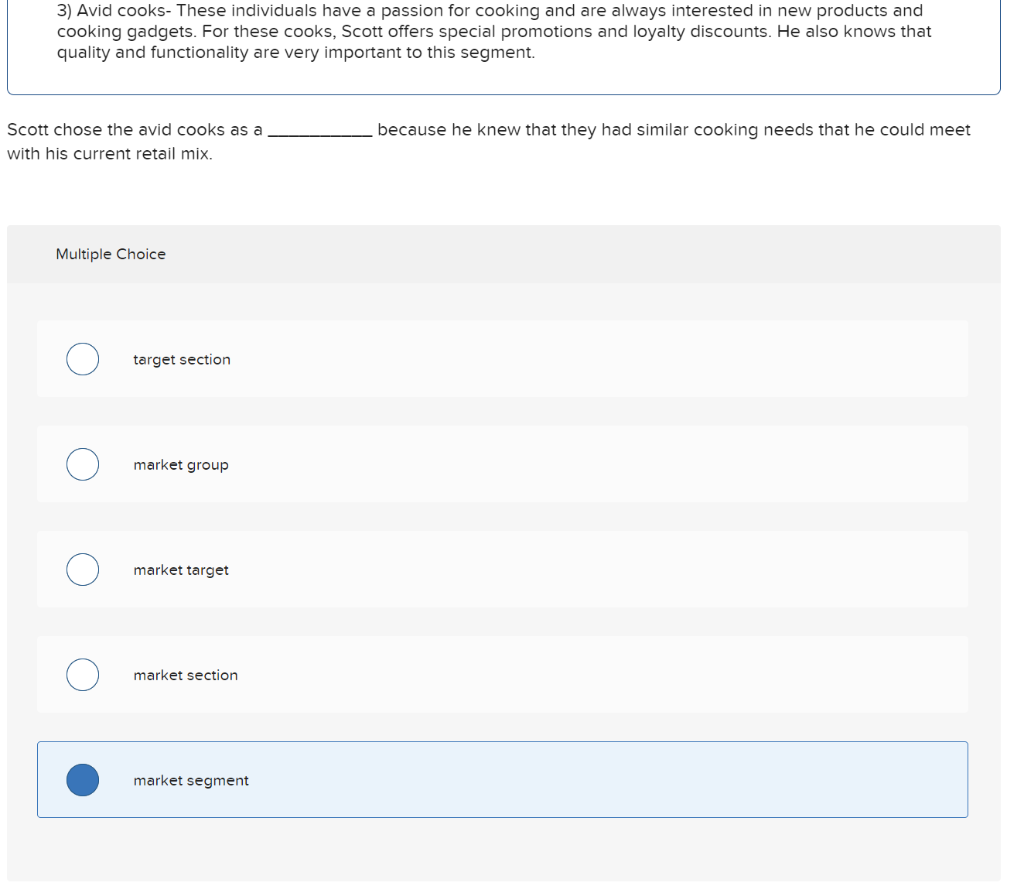Select the 'market section' radio option
This screenshot has width=1024, height=893.
click(82, 674)
